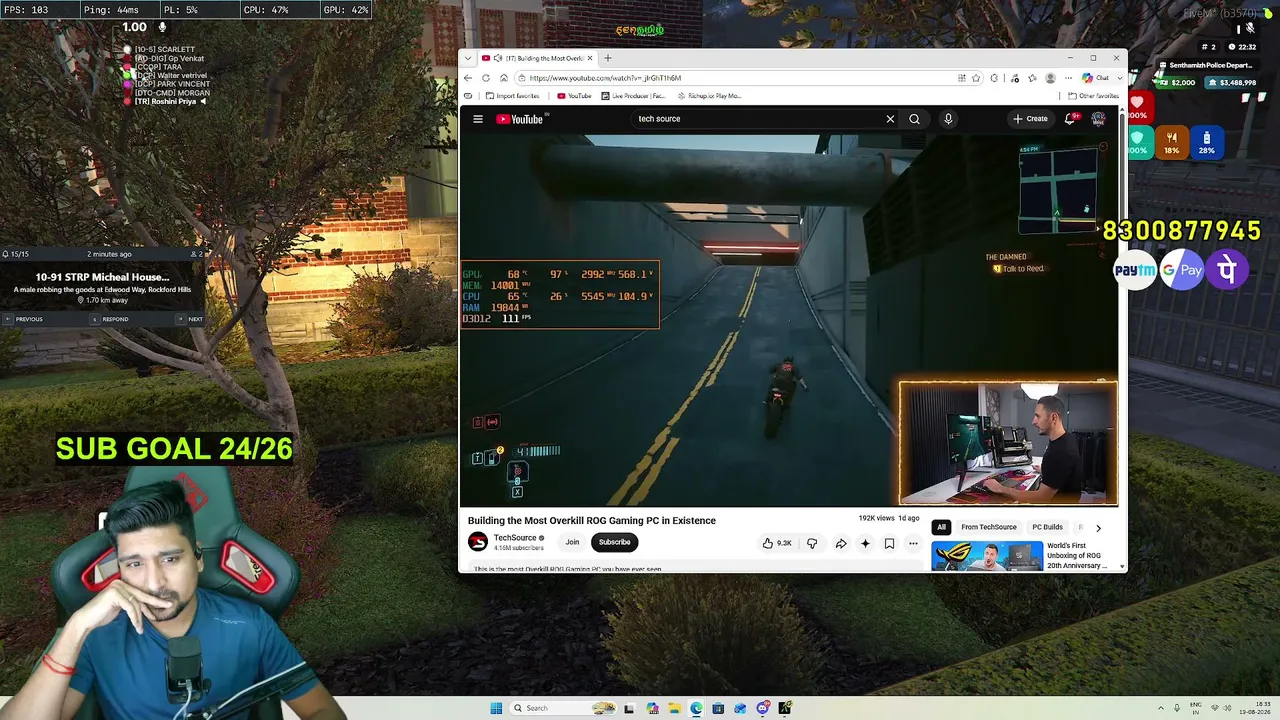
Task: Click the YouTube search magnifier button
Action: pyautogui.click(x=914, y=119)
